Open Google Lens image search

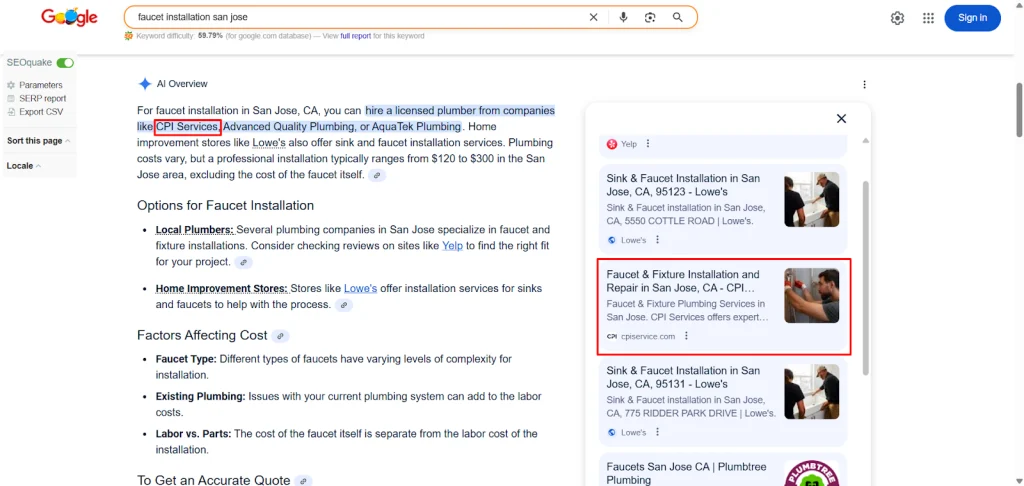coord(650,17)
